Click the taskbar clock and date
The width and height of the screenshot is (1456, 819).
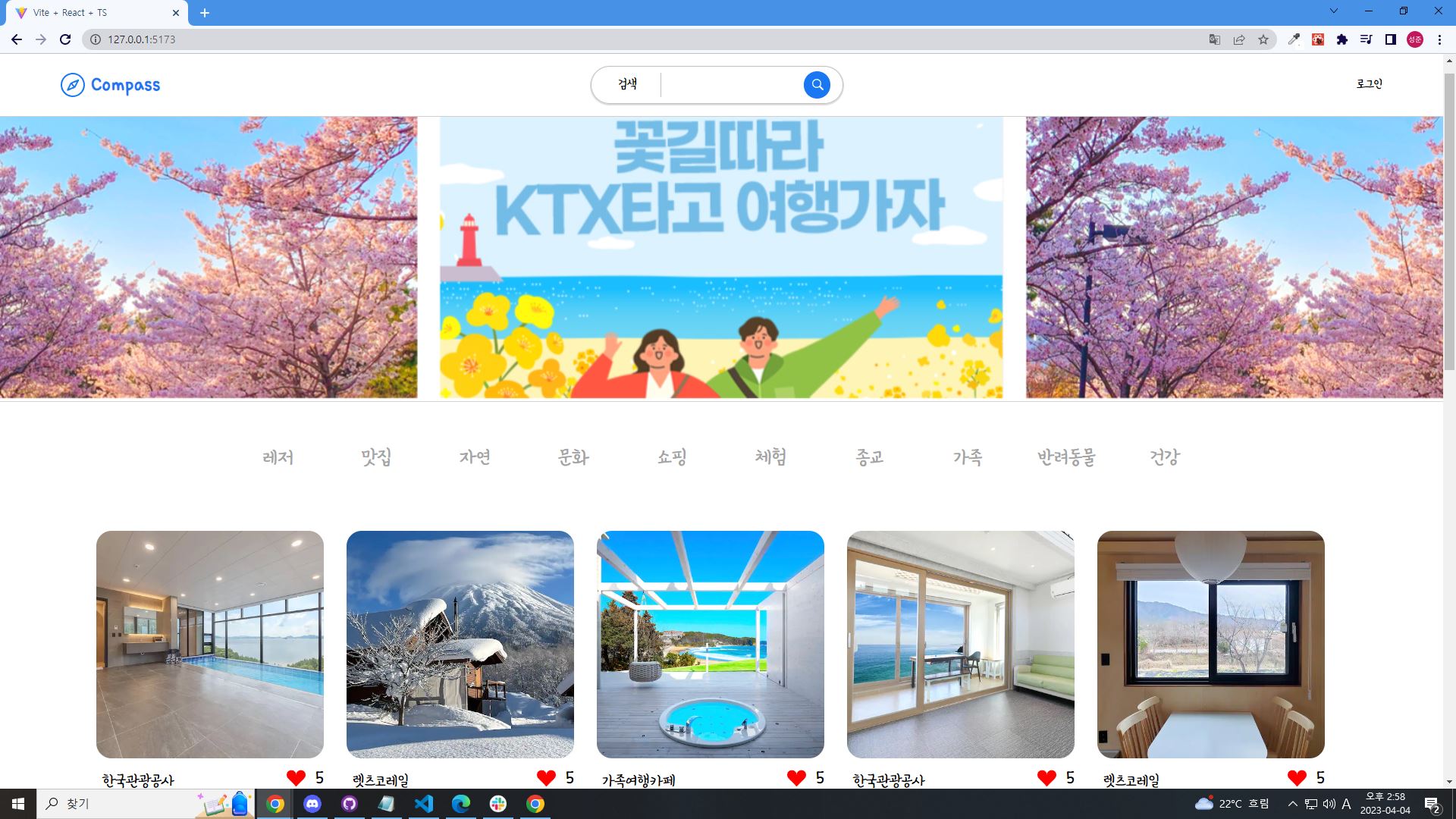1385,804
